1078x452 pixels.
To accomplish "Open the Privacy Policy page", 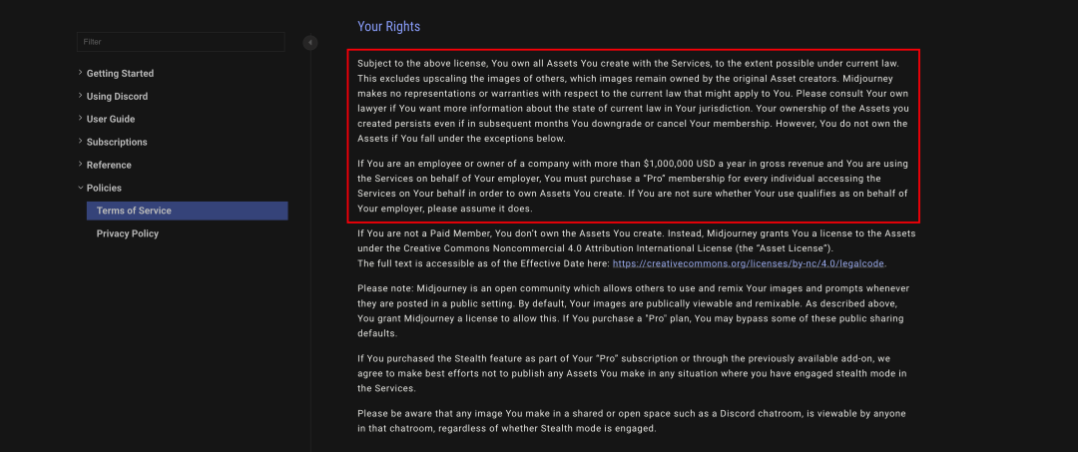I will click(x=128, y=234).
